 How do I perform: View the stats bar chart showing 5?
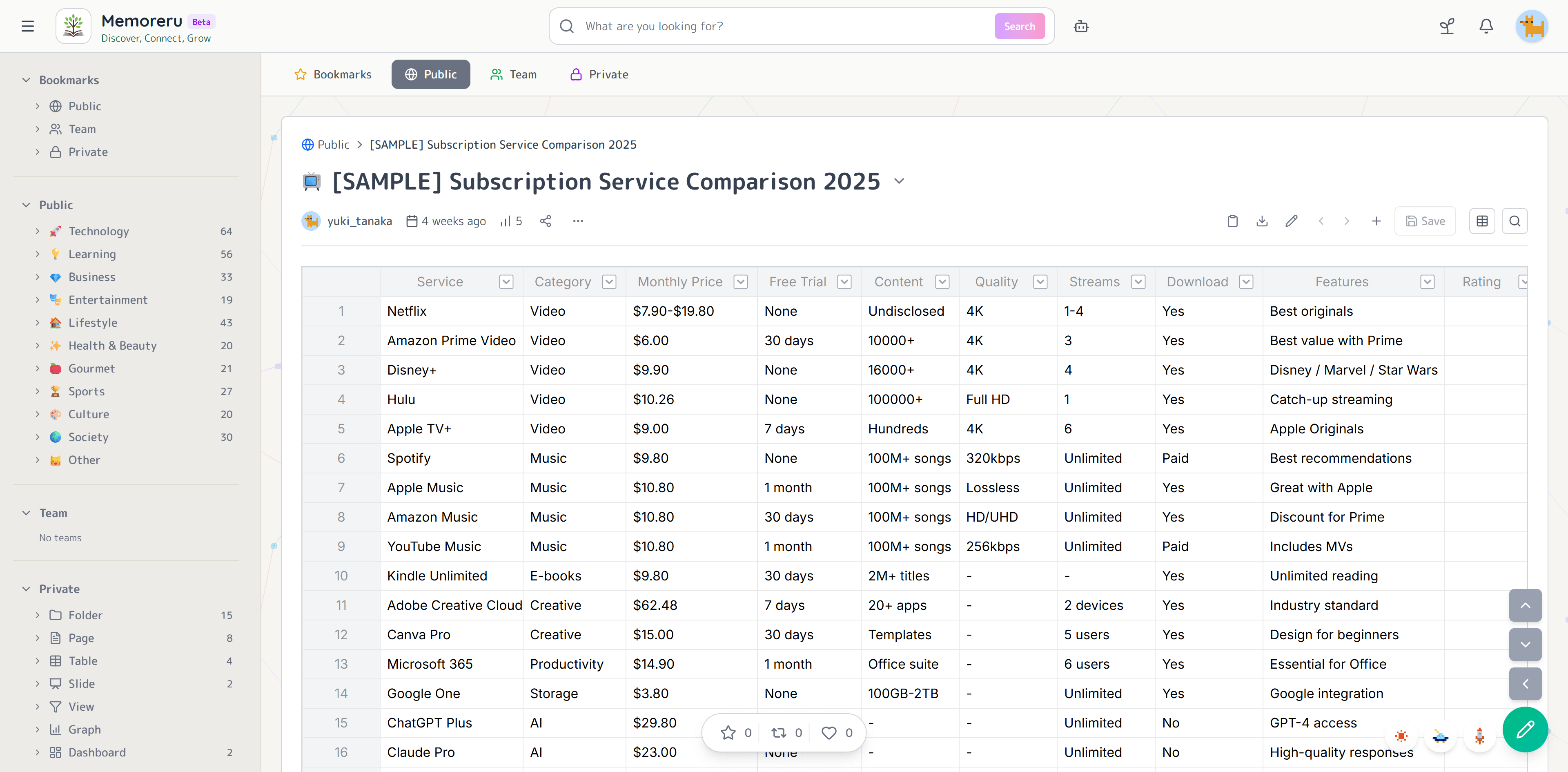coord(511,221)
